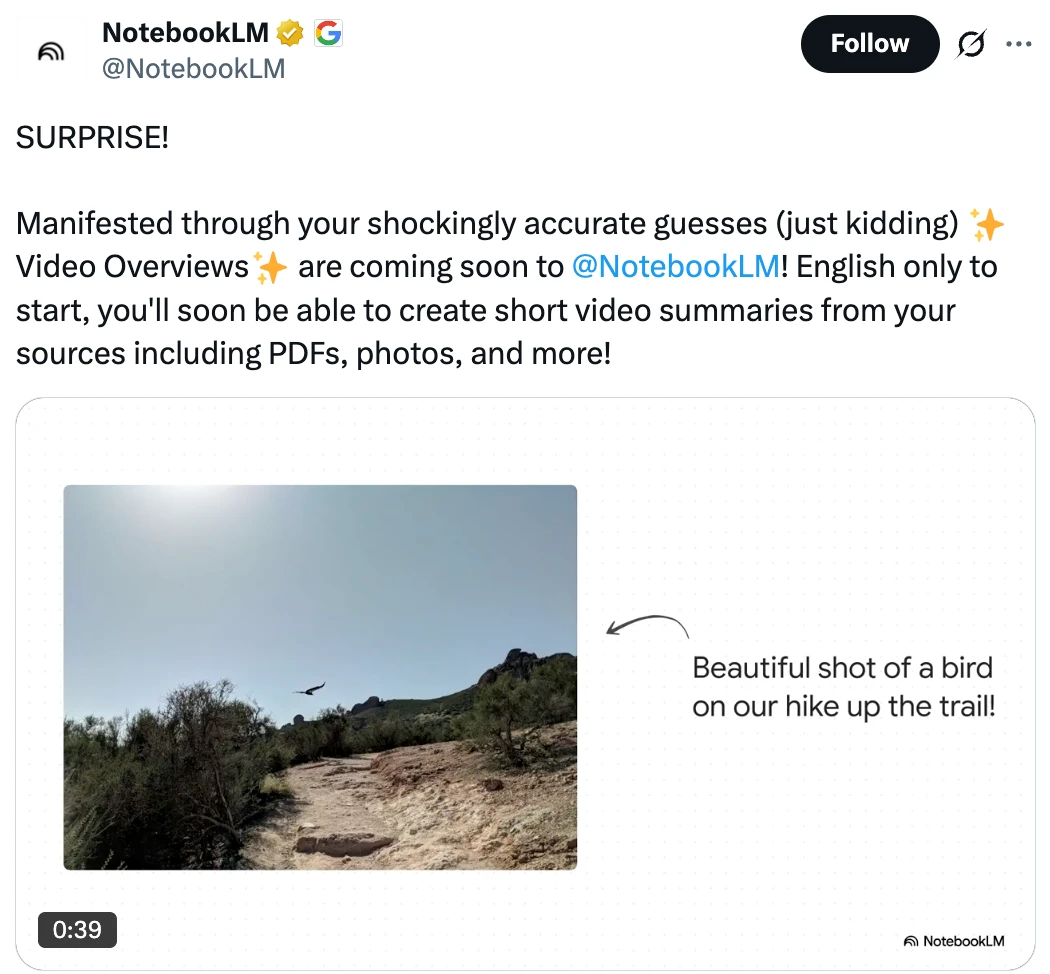Click the 'SURPRISE!' tweet text
The height and width of the screenshot is (974, 1050).
coord(92,138)
